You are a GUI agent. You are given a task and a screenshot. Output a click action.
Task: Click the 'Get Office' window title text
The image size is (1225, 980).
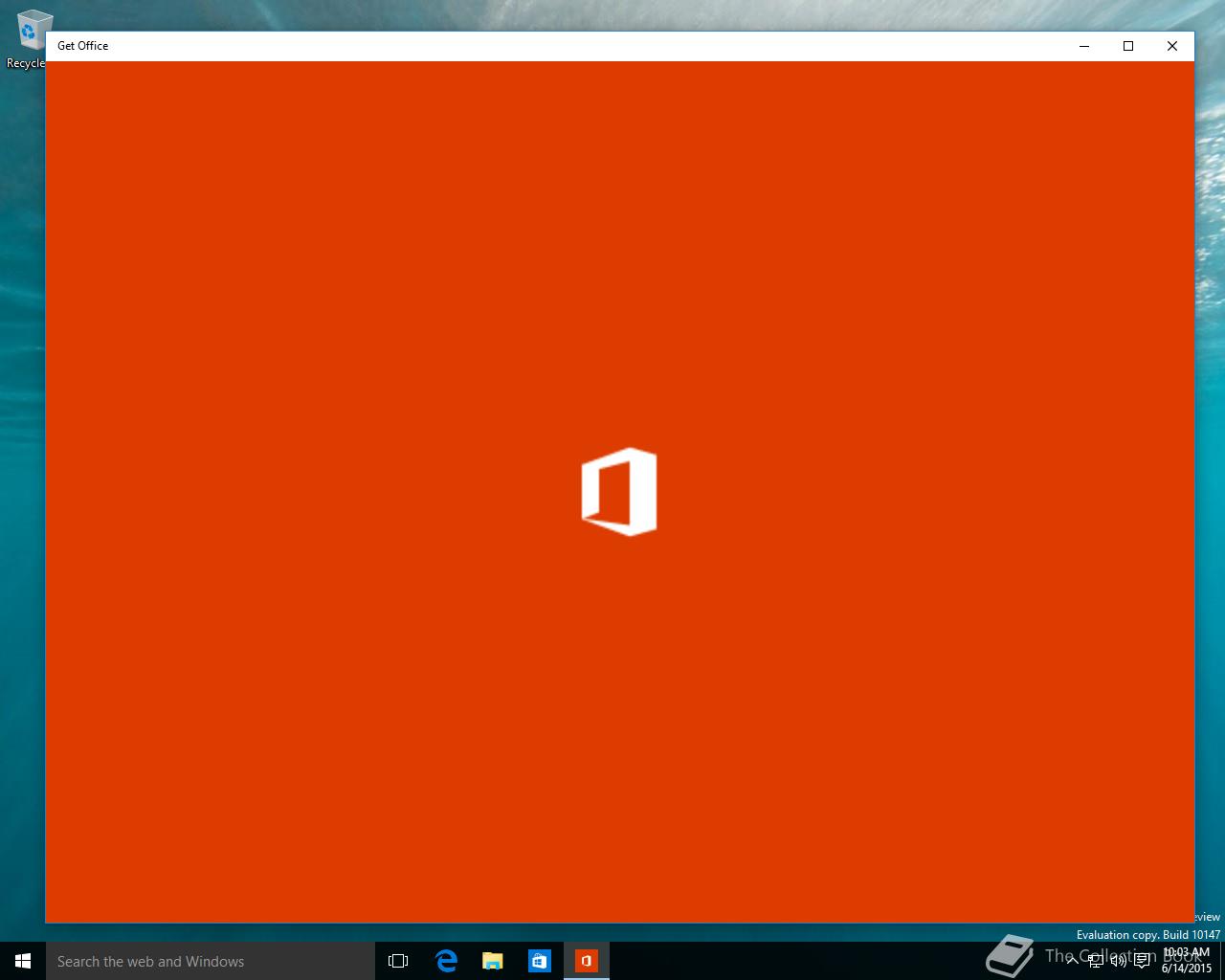pos(83,46)
